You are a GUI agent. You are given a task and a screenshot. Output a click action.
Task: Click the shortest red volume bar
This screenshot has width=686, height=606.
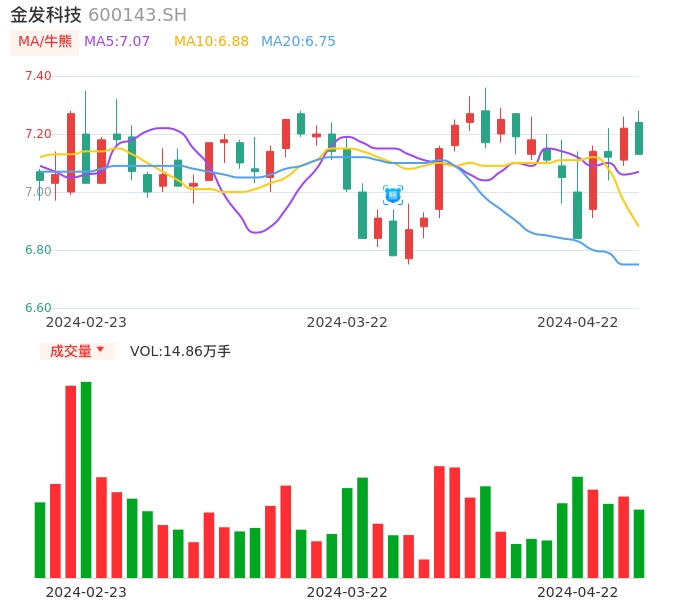pyautogui.click(x=424, y=568)
